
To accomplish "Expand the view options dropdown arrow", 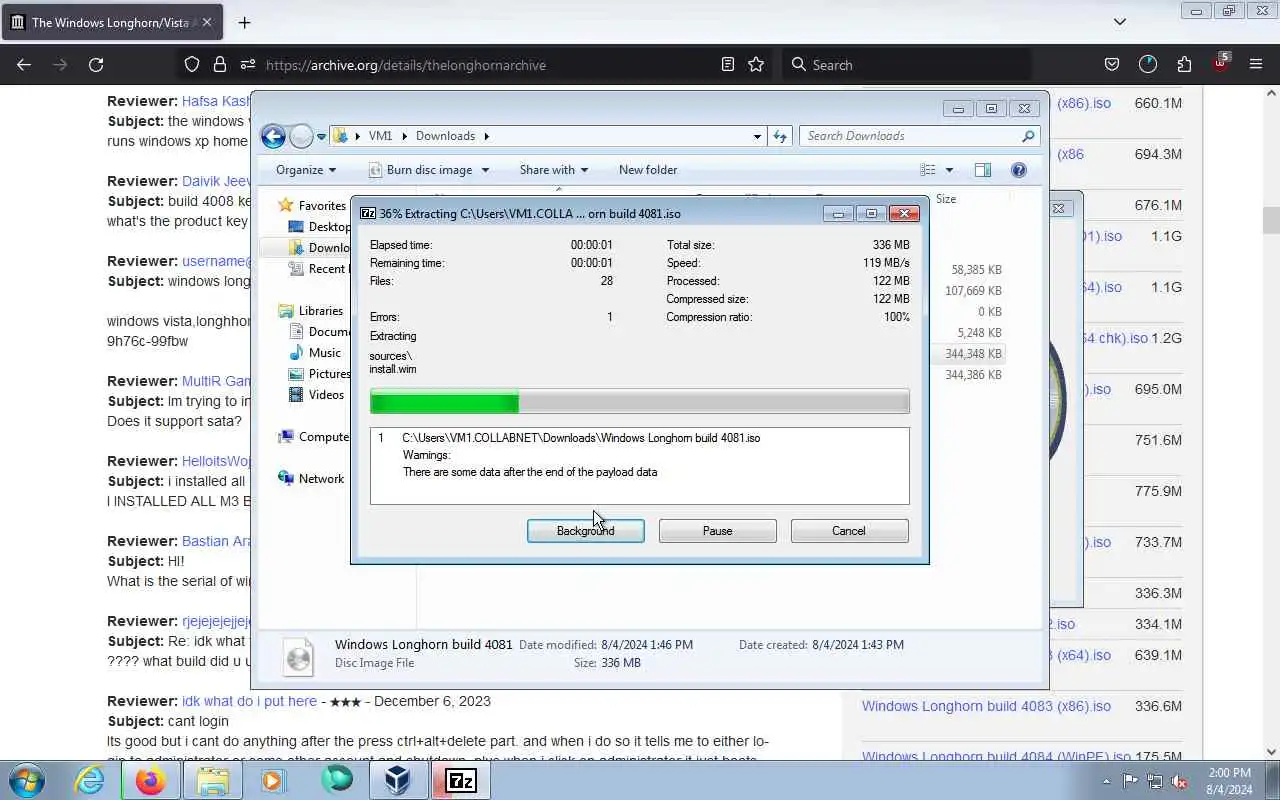I will tap(949, 170).
